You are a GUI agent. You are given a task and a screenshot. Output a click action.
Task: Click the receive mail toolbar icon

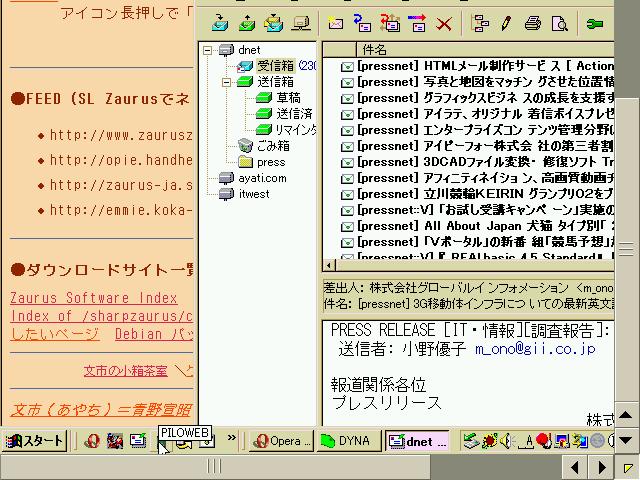221,22
